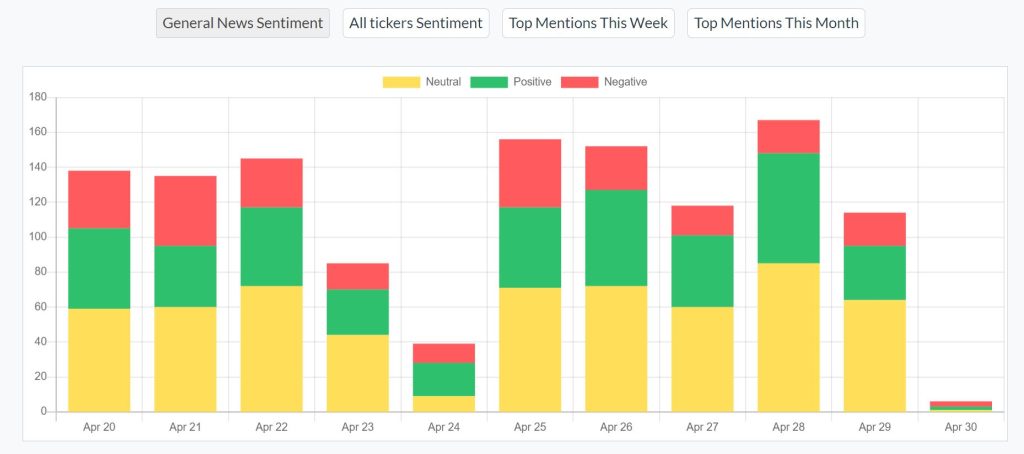Image resolution: width=1024 pixels, height=454 pixels.
Task: Click the Apr 27 yellow neutral bar segment
Action: click(701, 359)
